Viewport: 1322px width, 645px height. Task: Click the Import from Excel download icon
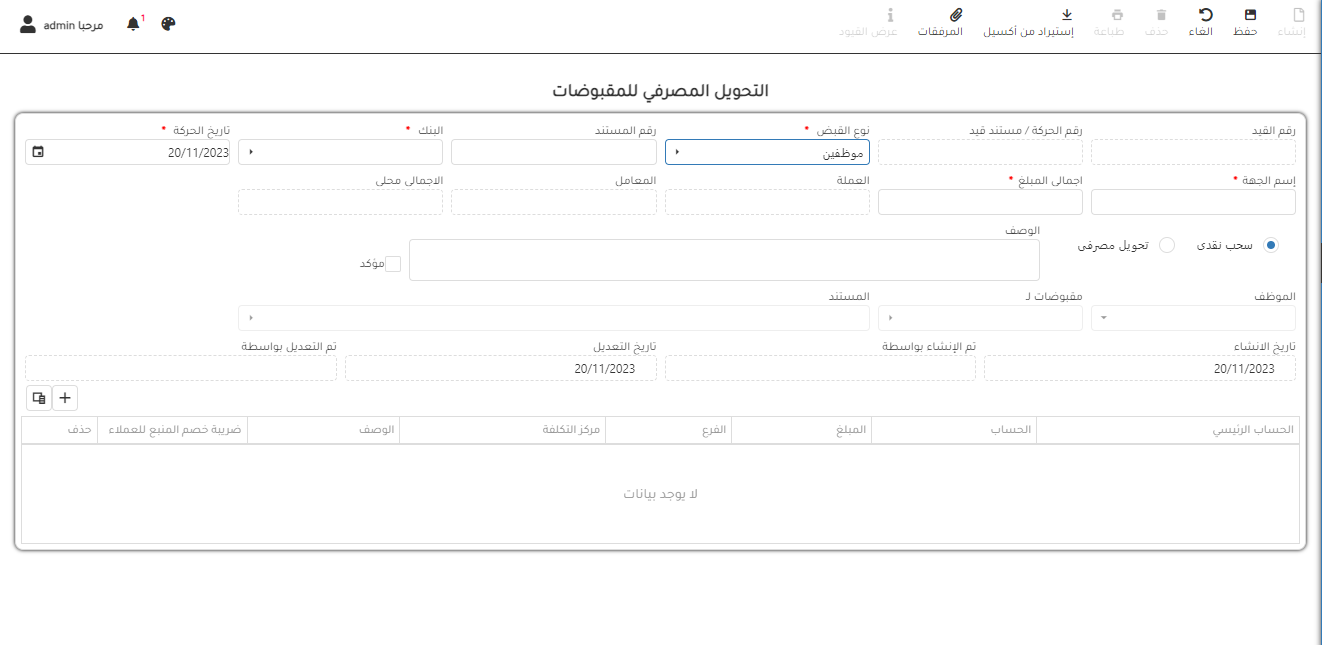coord(1066,15)
